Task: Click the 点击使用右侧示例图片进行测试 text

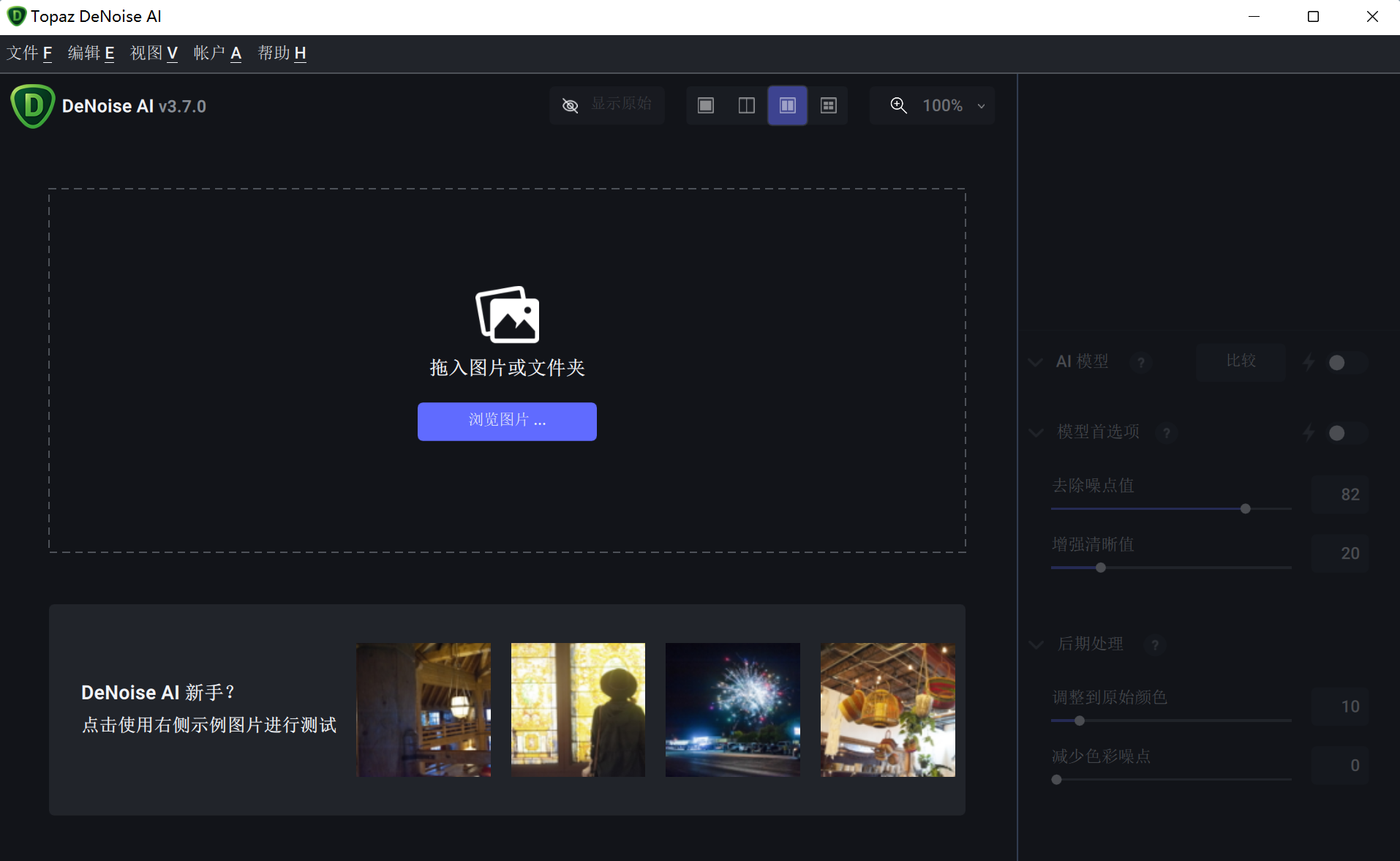Action: pyautogui.click(x=209, y=725)
